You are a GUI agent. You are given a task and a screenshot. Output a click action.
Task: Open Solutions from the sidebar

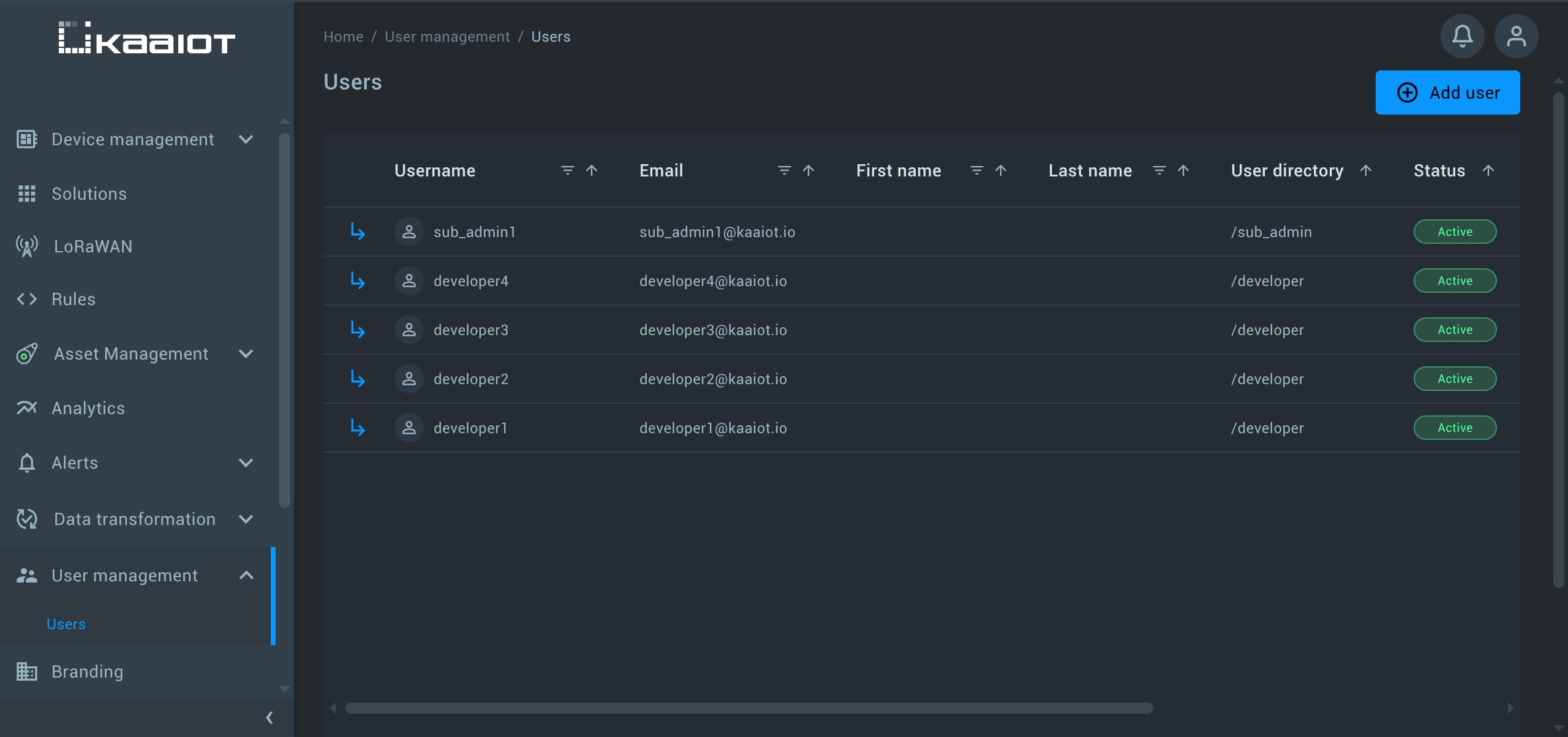(89, 194)
